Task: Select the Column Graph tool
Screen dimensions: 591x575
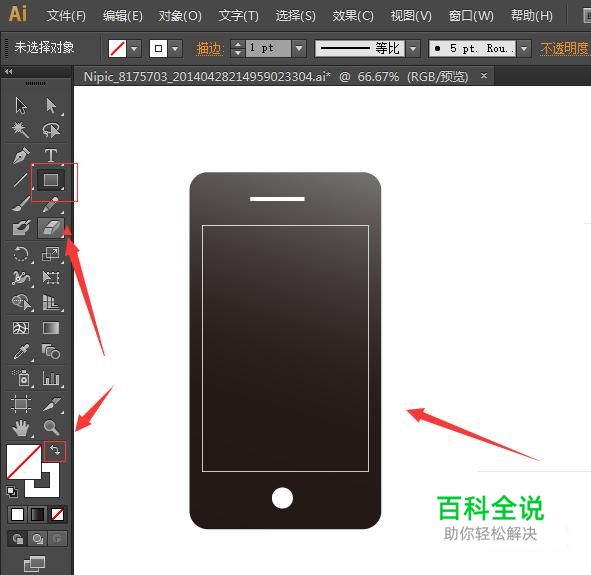Action: (x=51, y=378)
